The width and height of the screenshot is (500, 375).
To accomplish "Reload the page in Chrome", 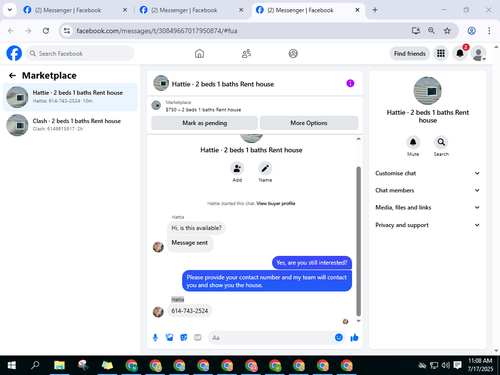I will click(46, 31).
